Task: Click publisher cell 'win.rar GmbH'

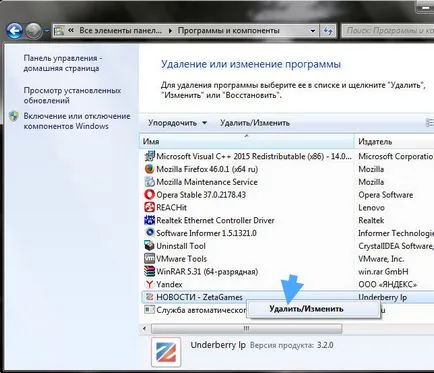Action: click(383, 272)
